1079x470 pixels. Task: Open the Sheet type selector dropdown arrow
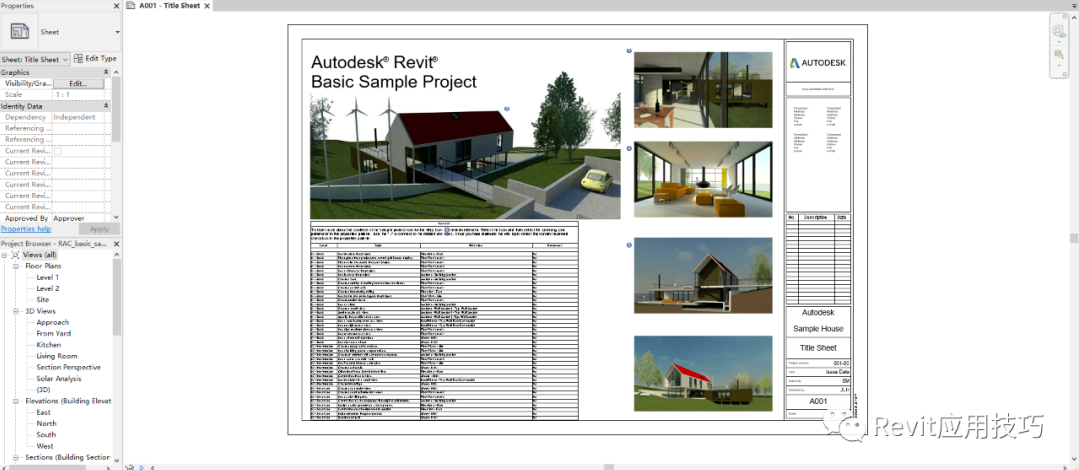[x=117, y=32]
